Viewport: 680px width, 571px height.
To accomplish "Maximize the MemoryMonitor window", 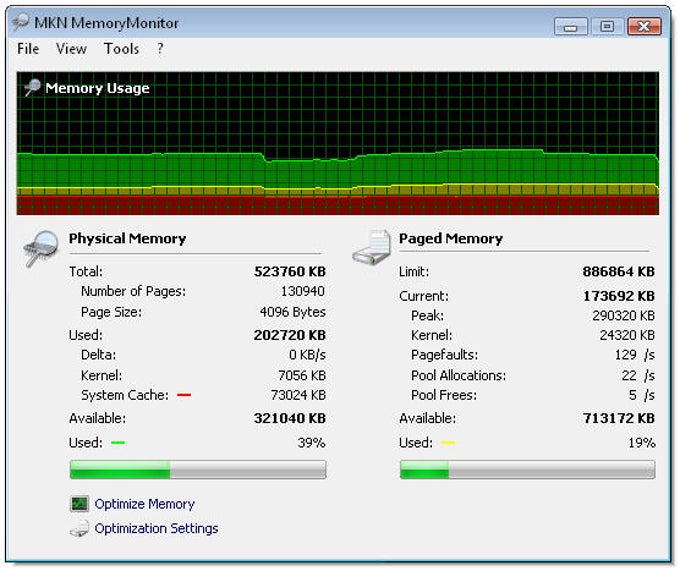I will pos(607,27).
